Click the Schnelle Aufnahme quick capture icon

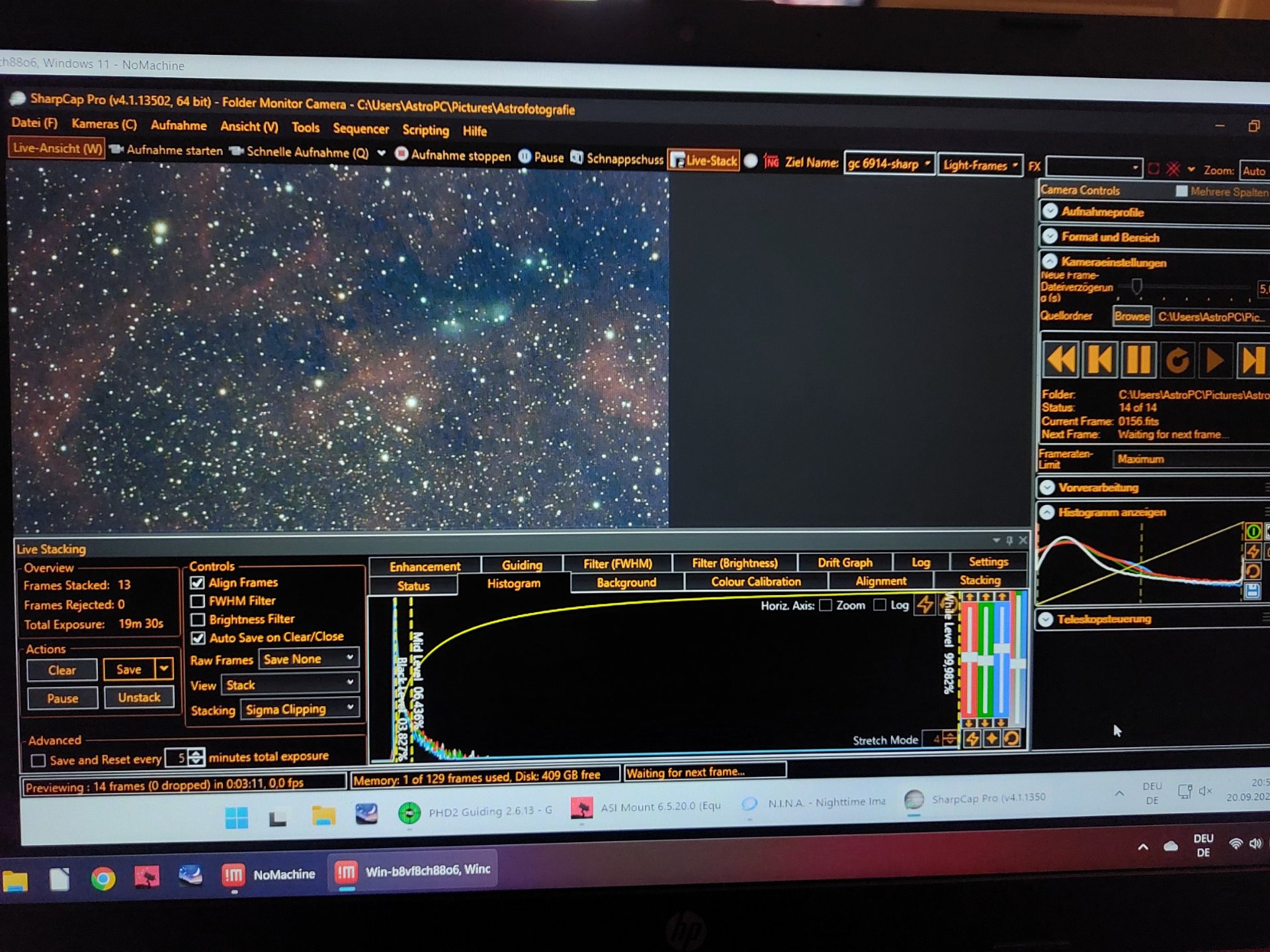pyautogui.click(x=236, y=151)
